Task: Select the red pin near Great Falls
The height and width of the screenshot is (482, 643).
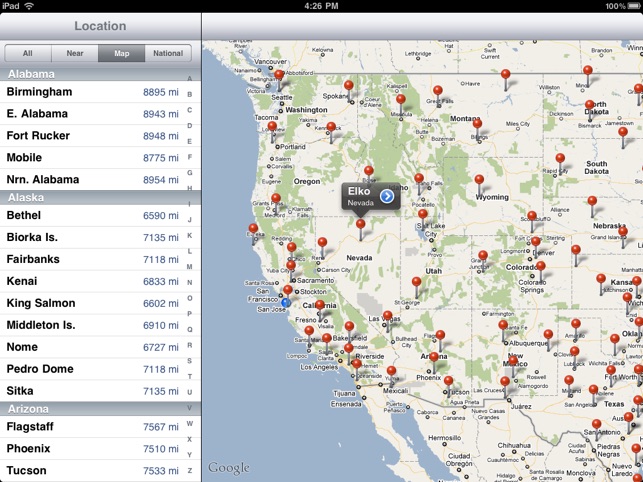Action: tap(438, 90)
